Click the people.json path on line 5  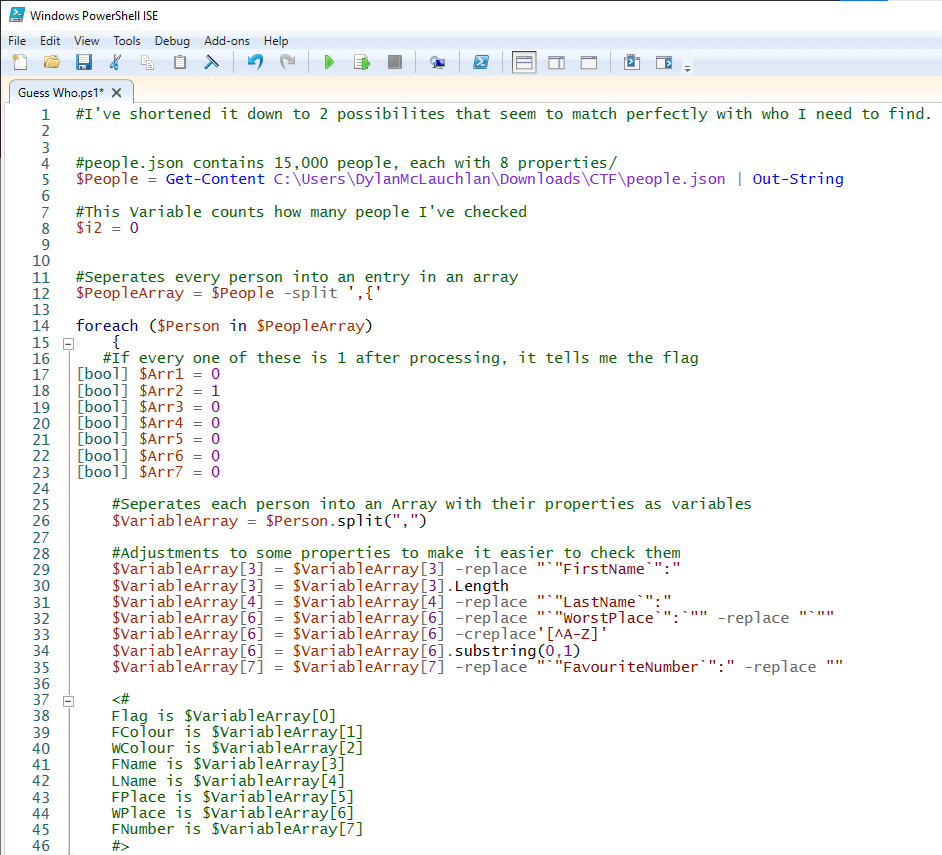tap(499, 179)
